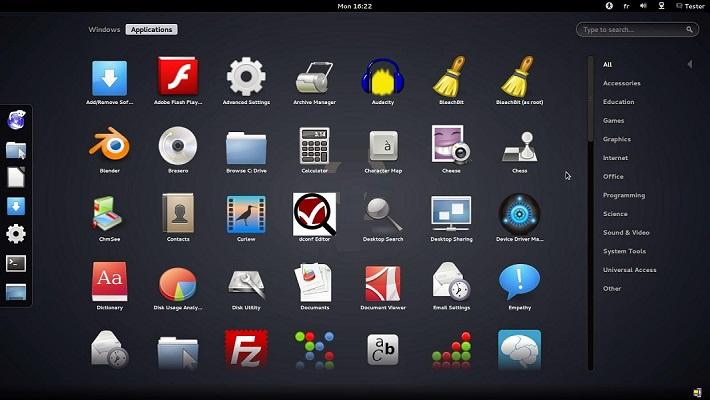Open settings gear in the dash
710x400 pixels.
click(x=16, y=234)
